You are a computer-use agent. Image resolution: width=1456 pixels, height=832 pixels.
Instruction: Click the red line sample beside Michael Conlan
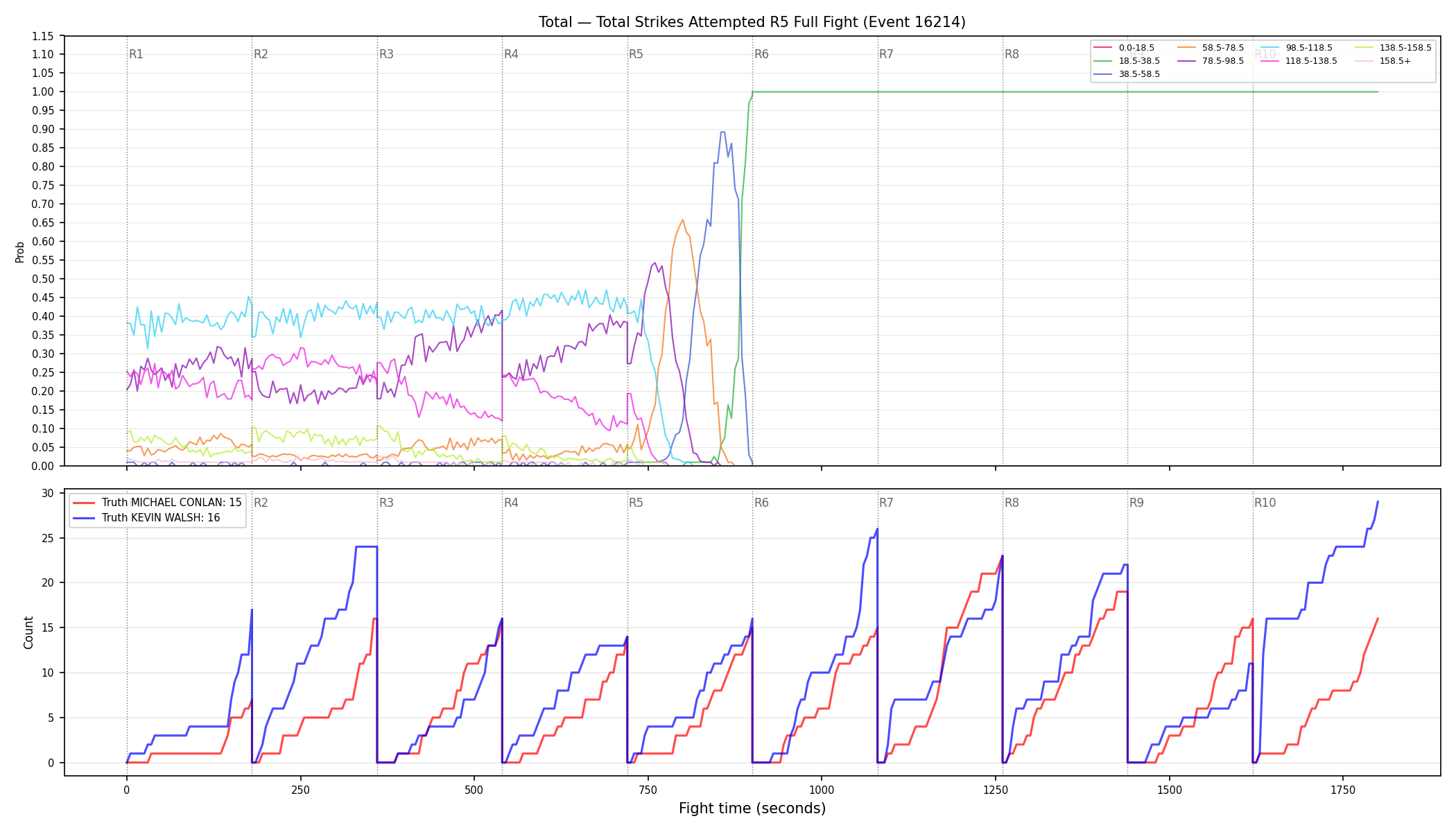tap(84, 503)
